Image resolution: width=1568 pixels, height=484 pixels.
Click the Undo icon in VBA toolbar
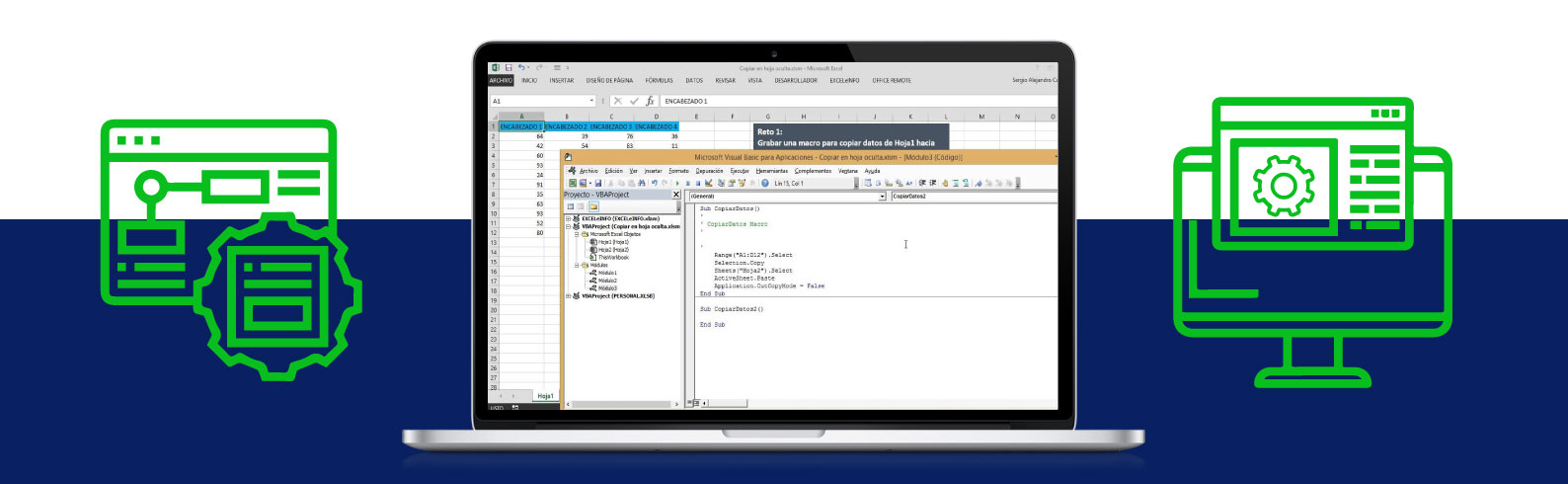click(x=654, y=184)
